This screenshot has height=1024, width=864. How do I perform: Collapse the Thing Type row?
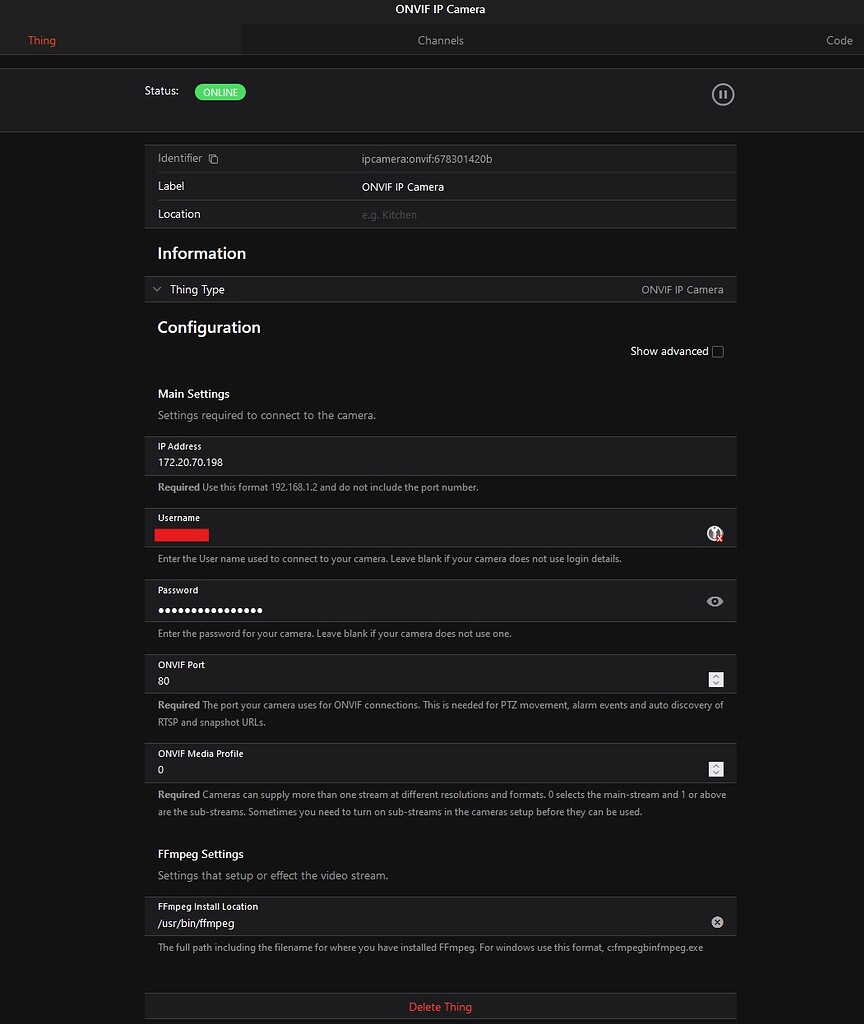[x=157, y=288]
